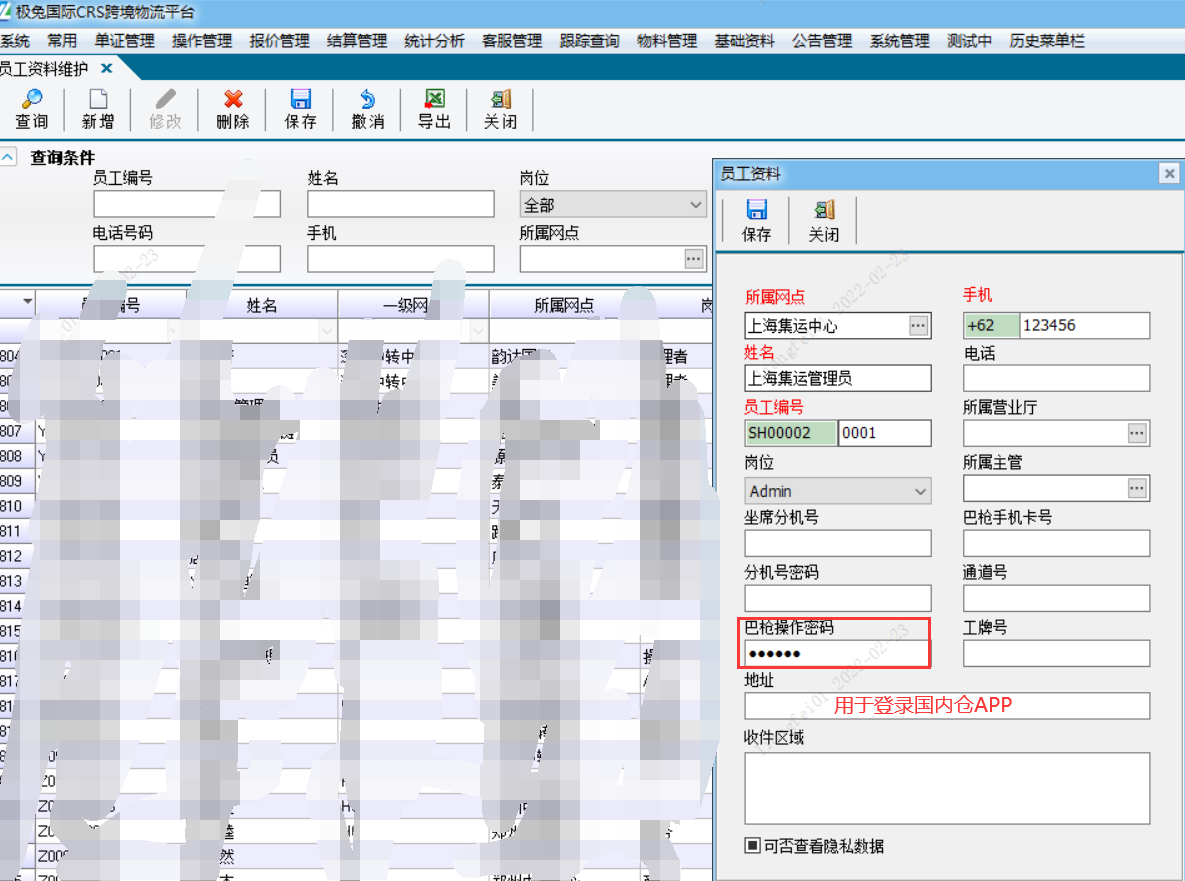Open the 公告管理 menu
The image size is (1185, 881).
pyautogui.click(x=821, y=41)
